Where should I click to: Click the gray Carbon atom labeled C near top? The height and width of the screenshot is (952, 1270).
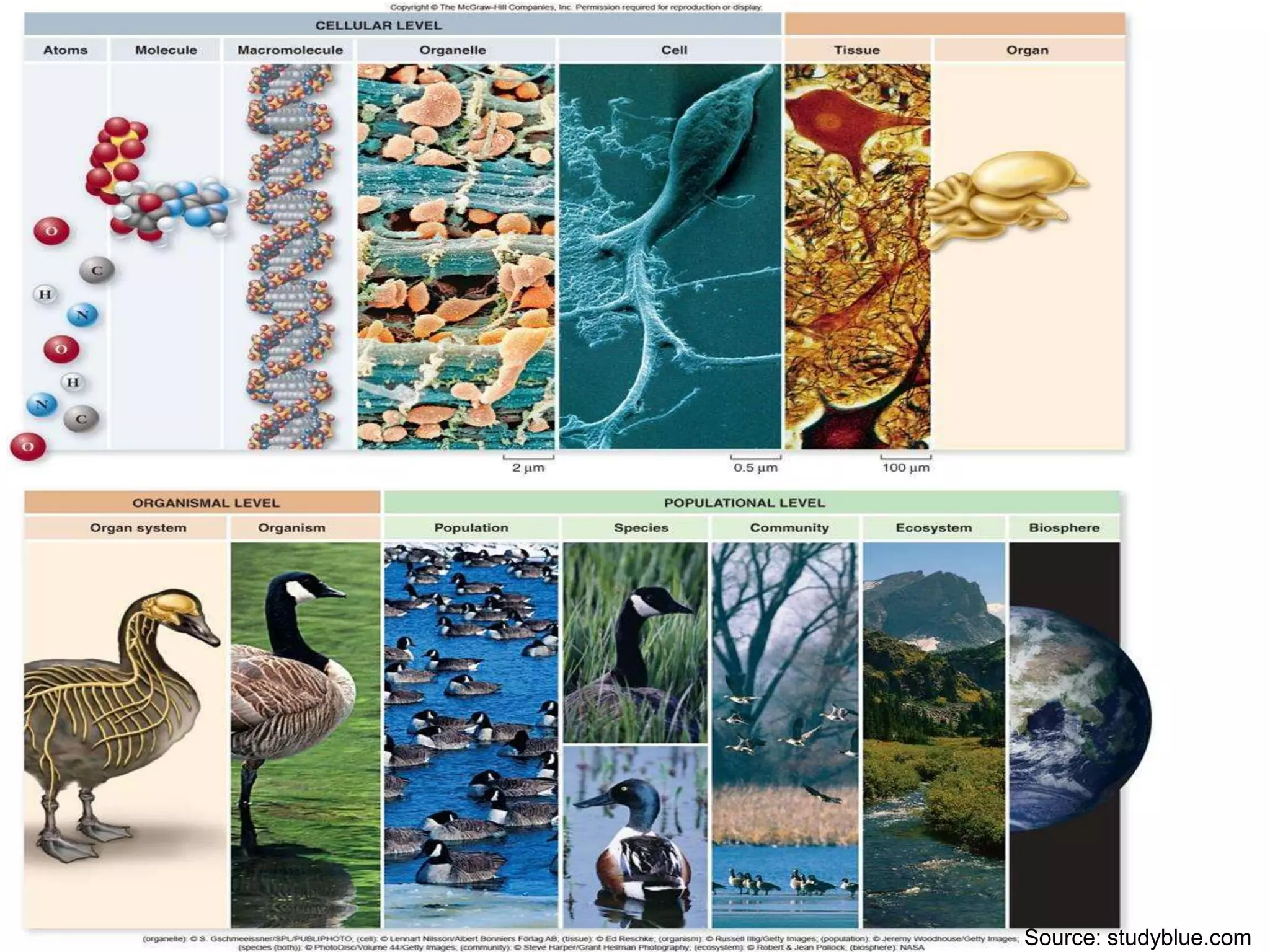tap(97, 270)
